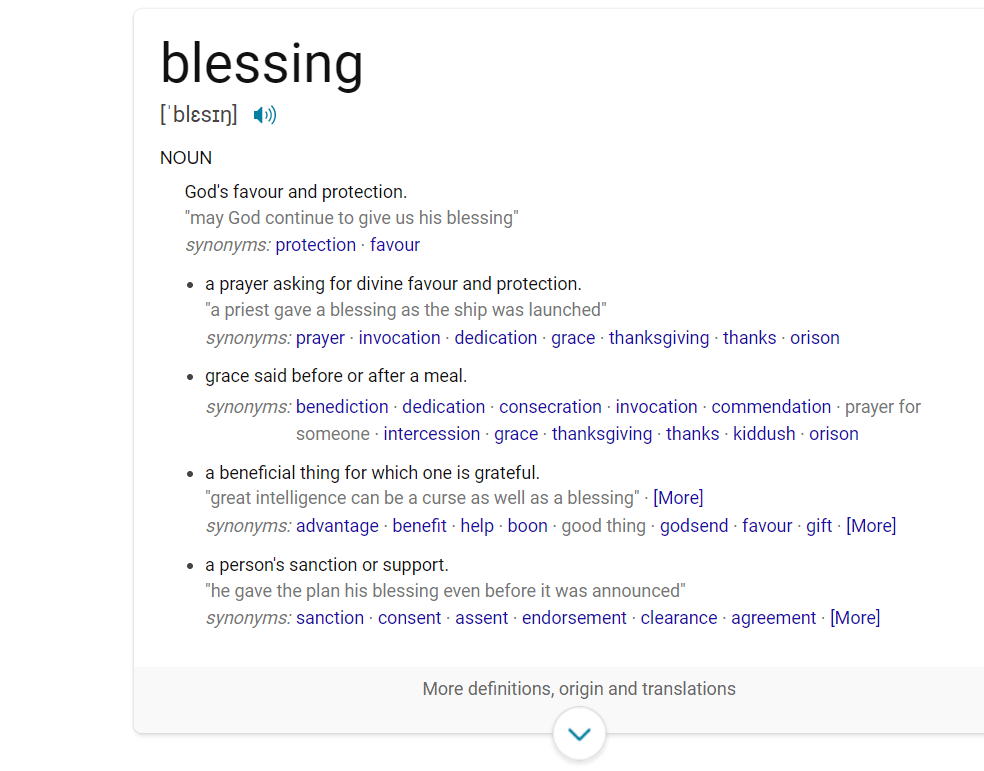Follow the "sanction" synonym link

[x=330, y=618]
